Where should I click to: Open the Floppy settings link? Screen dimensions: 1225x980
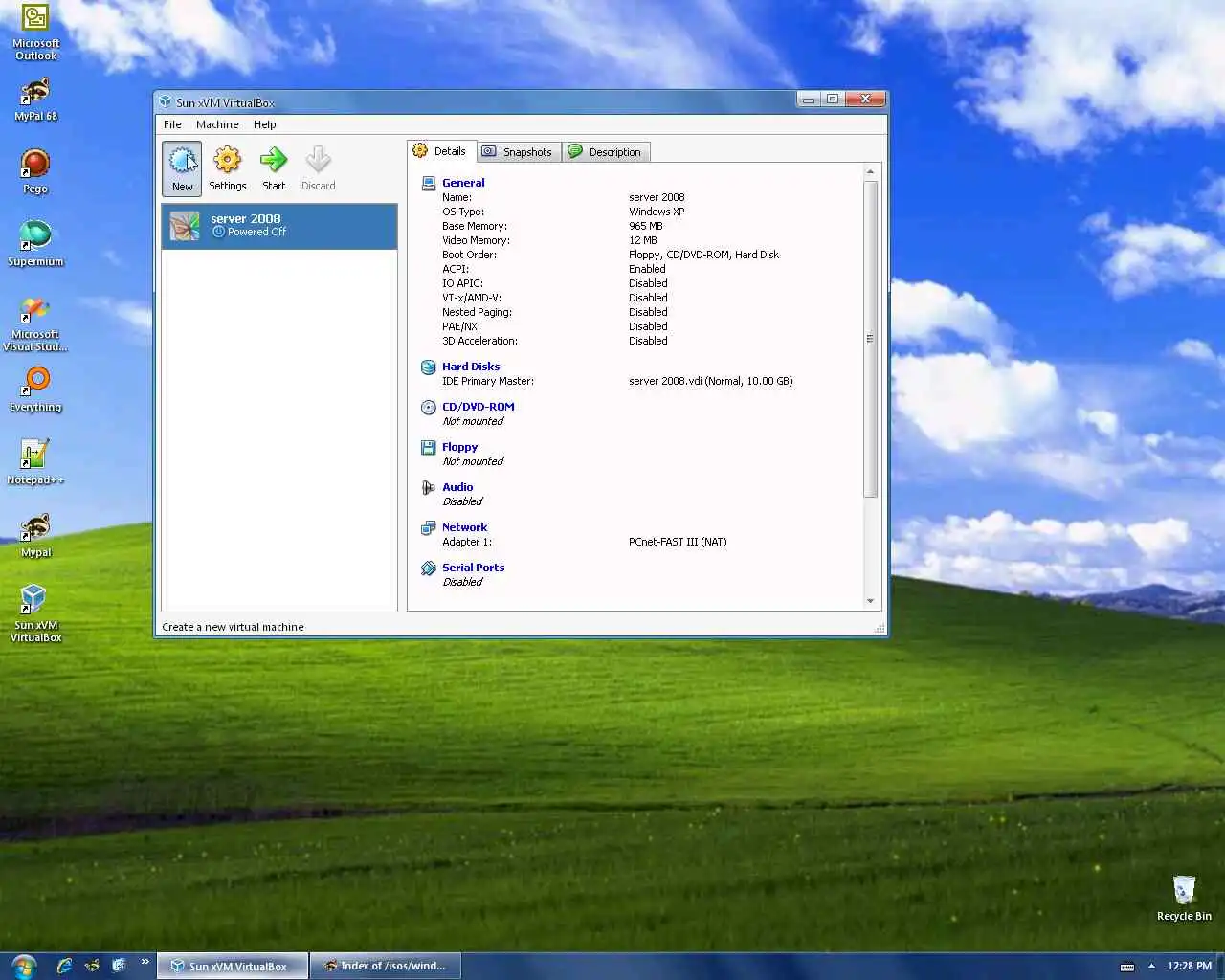(459, 447)
